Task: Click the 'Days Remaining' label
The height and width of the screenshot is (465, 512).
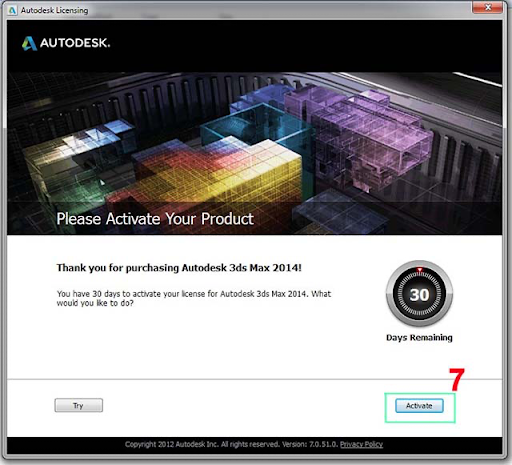Action: tap(419, 338)
